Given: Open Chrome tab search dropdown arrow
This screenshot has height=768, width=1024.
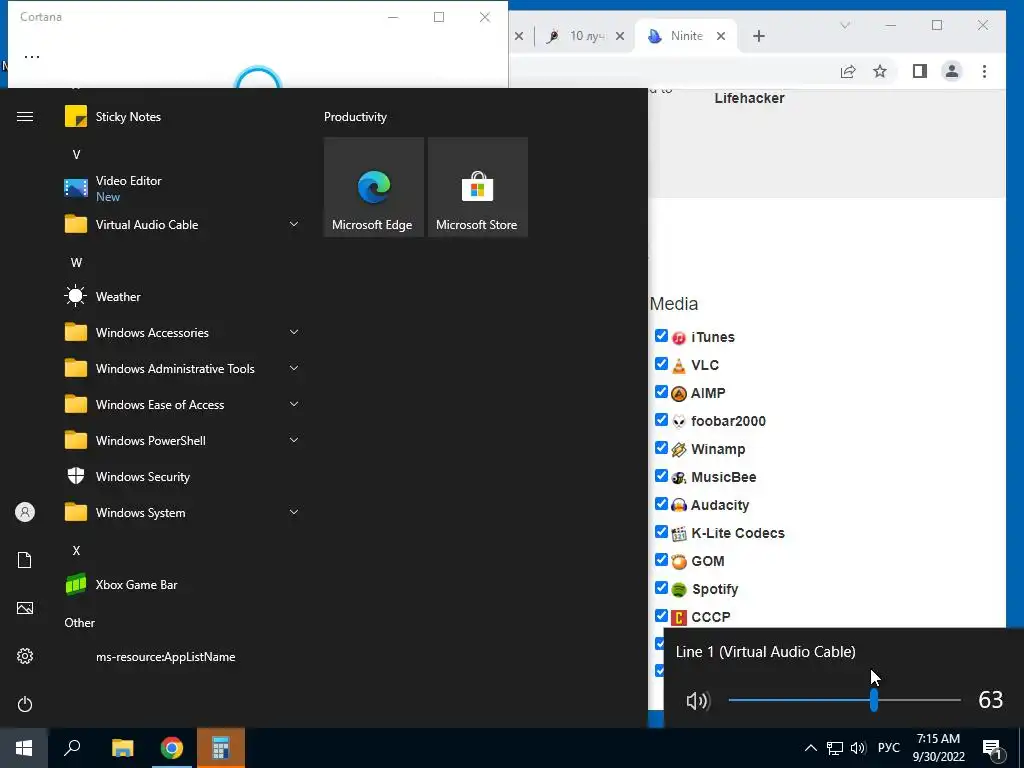Looking at the screenshot, I should point(845,25).
